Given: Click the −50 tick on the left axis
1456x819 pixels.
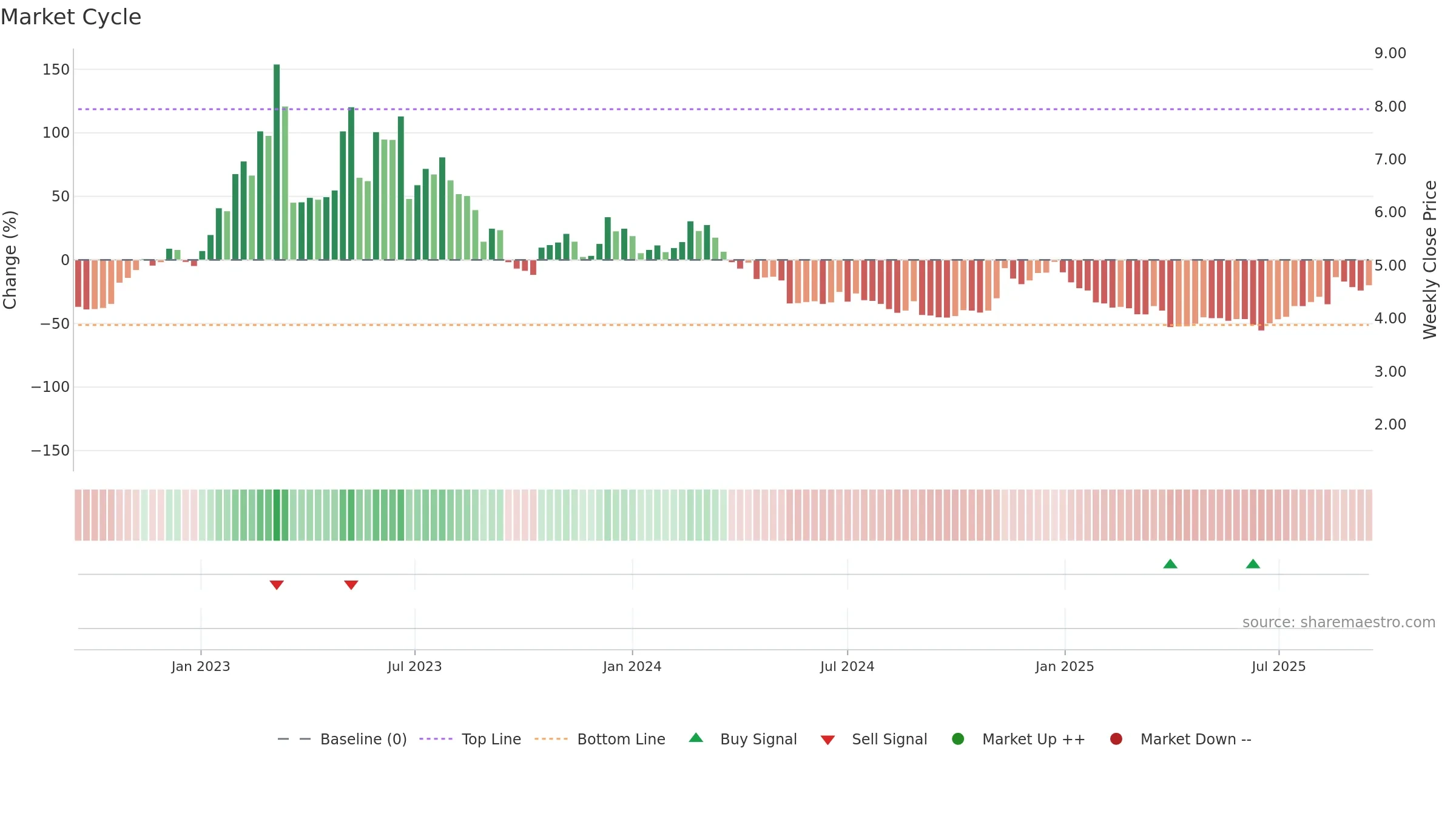Looking at the screenshot, I should (x=55, y=323).
